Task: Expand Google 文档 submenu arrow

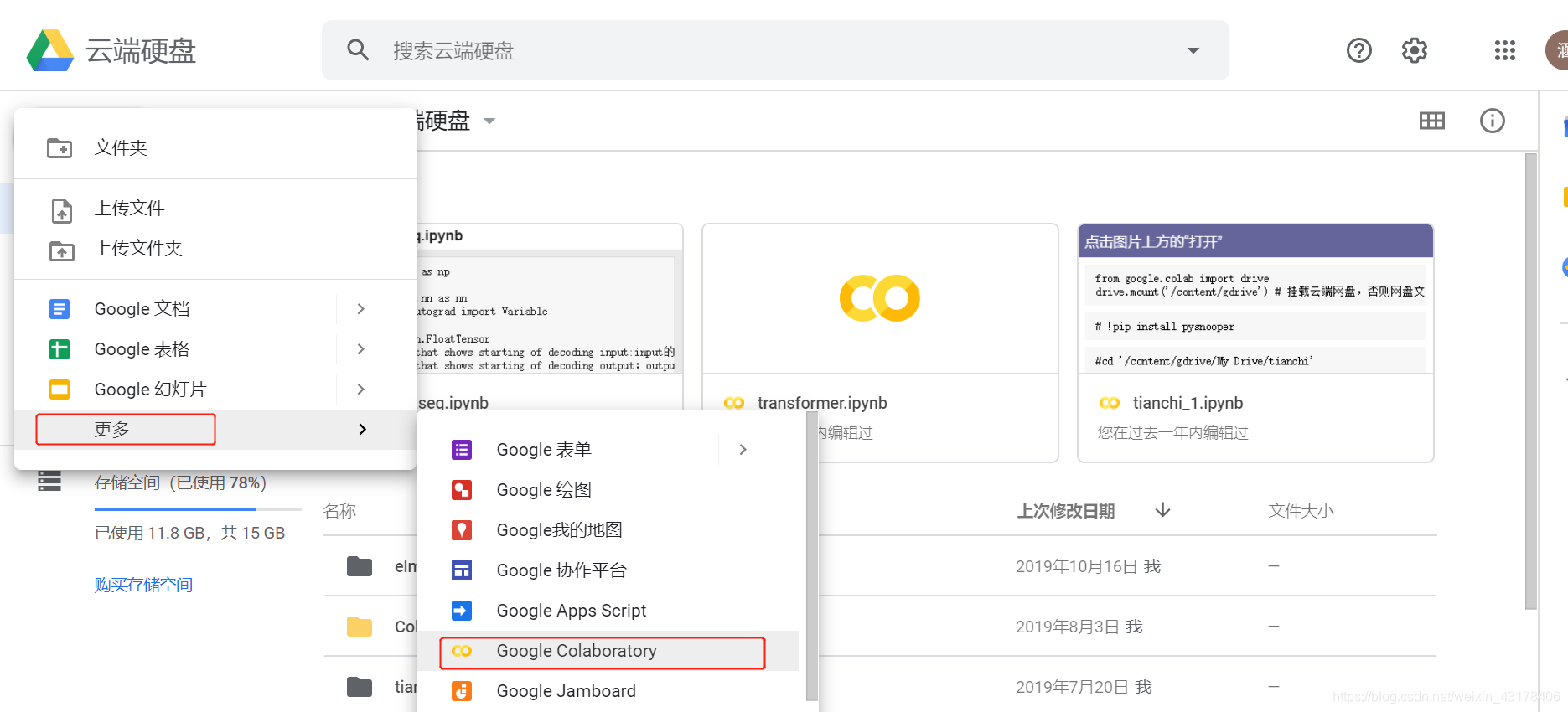Action: tap(361, 309)
